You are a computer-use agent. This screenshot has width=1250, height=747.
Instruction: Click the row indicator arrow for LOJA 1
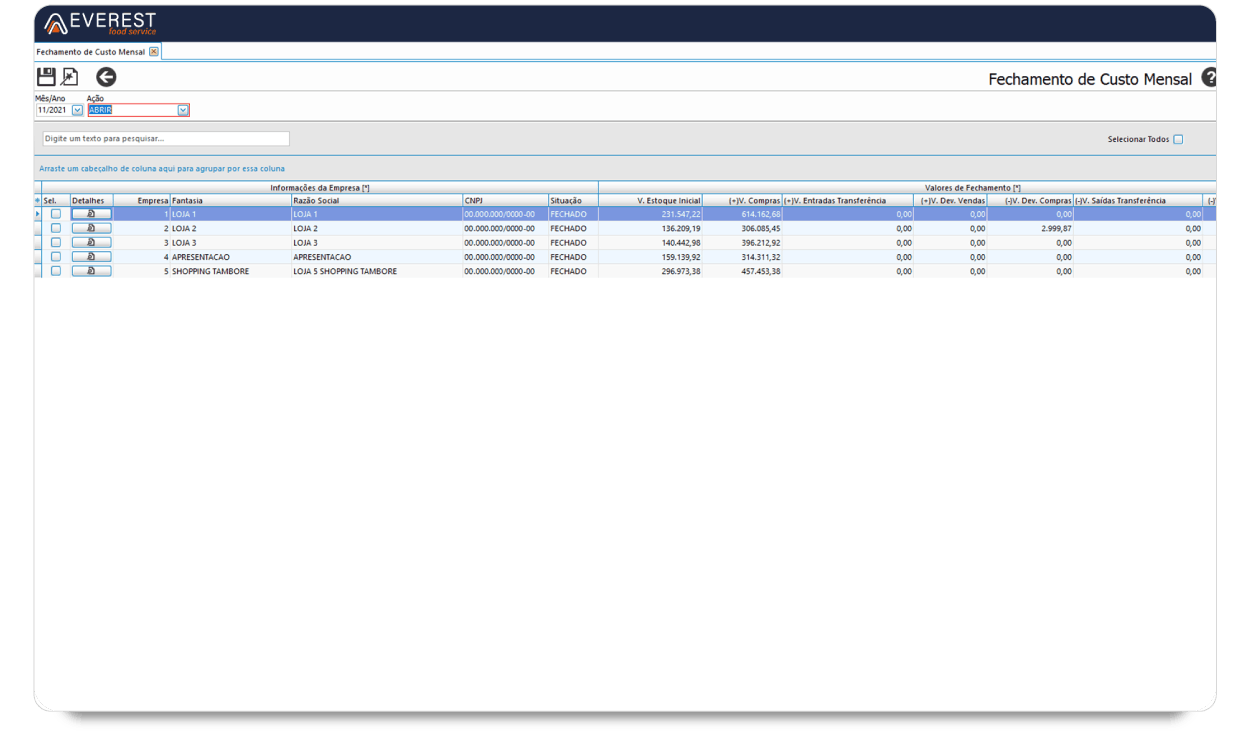pyautogui.click(x=38, y=214)
